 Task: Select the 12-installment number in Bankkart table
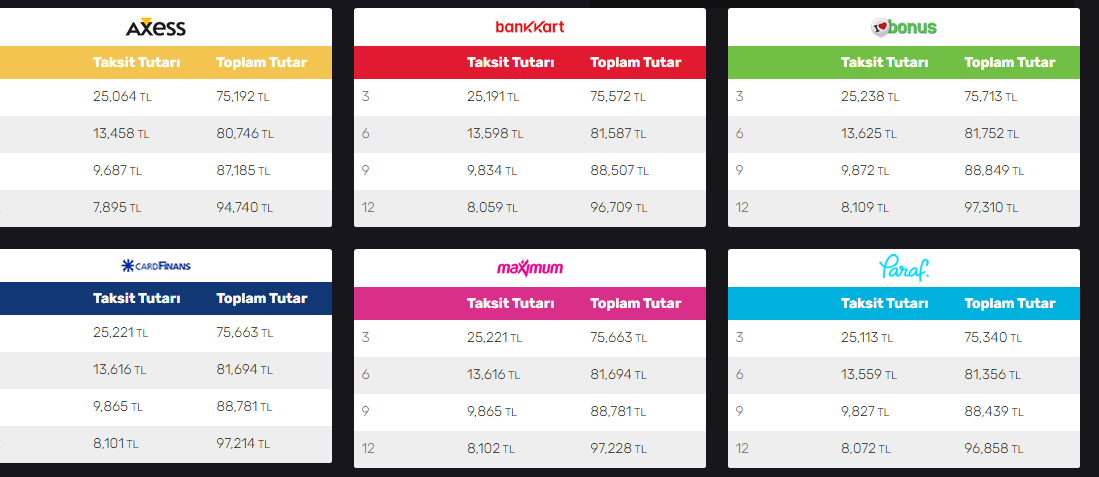(368, 208)
